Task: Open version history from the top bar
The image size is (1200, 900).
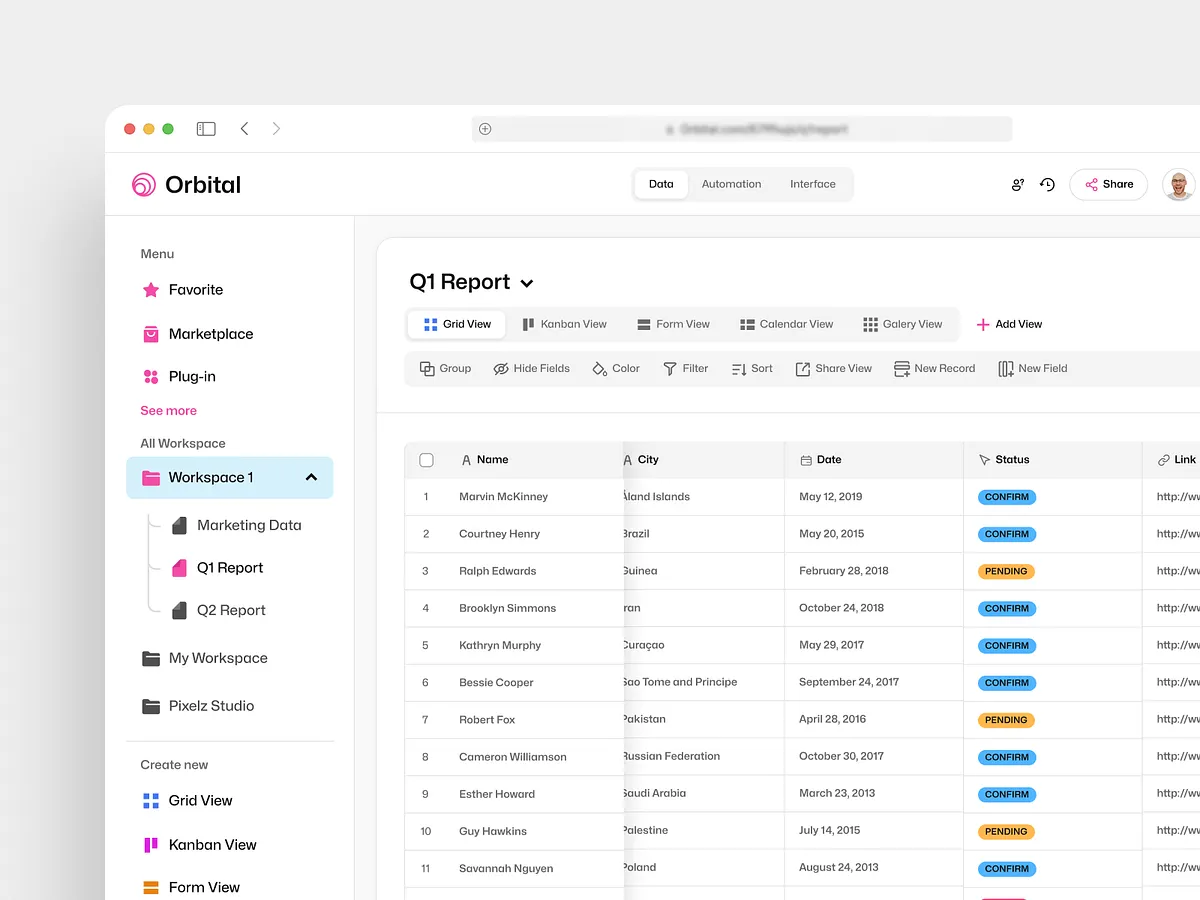Action: pyautogui.click(x=1046, y=184)
